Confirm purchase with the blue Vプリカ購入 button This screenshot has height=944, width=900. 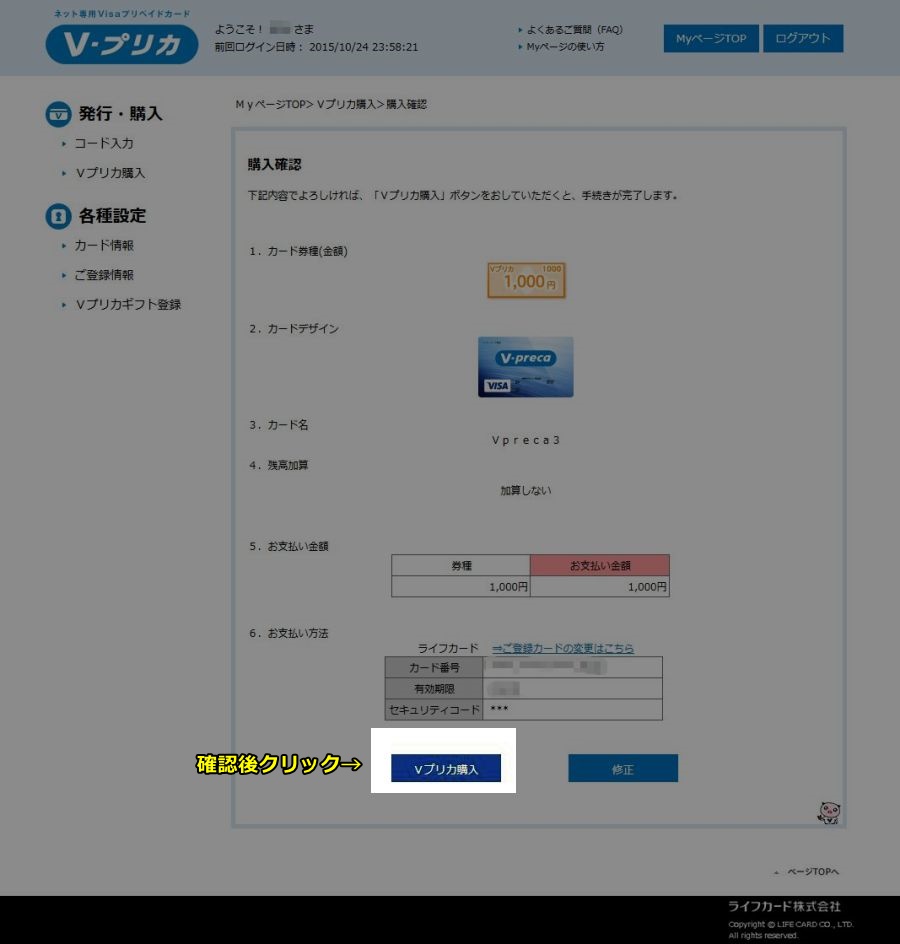point(446,769)
